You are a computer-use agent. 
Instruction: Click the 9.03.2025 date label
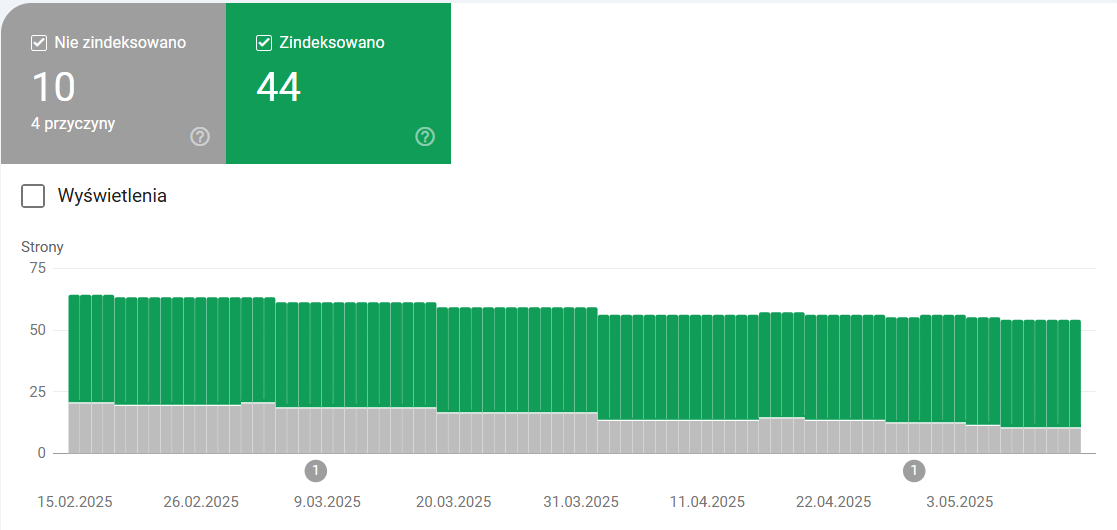click(328, 502)
